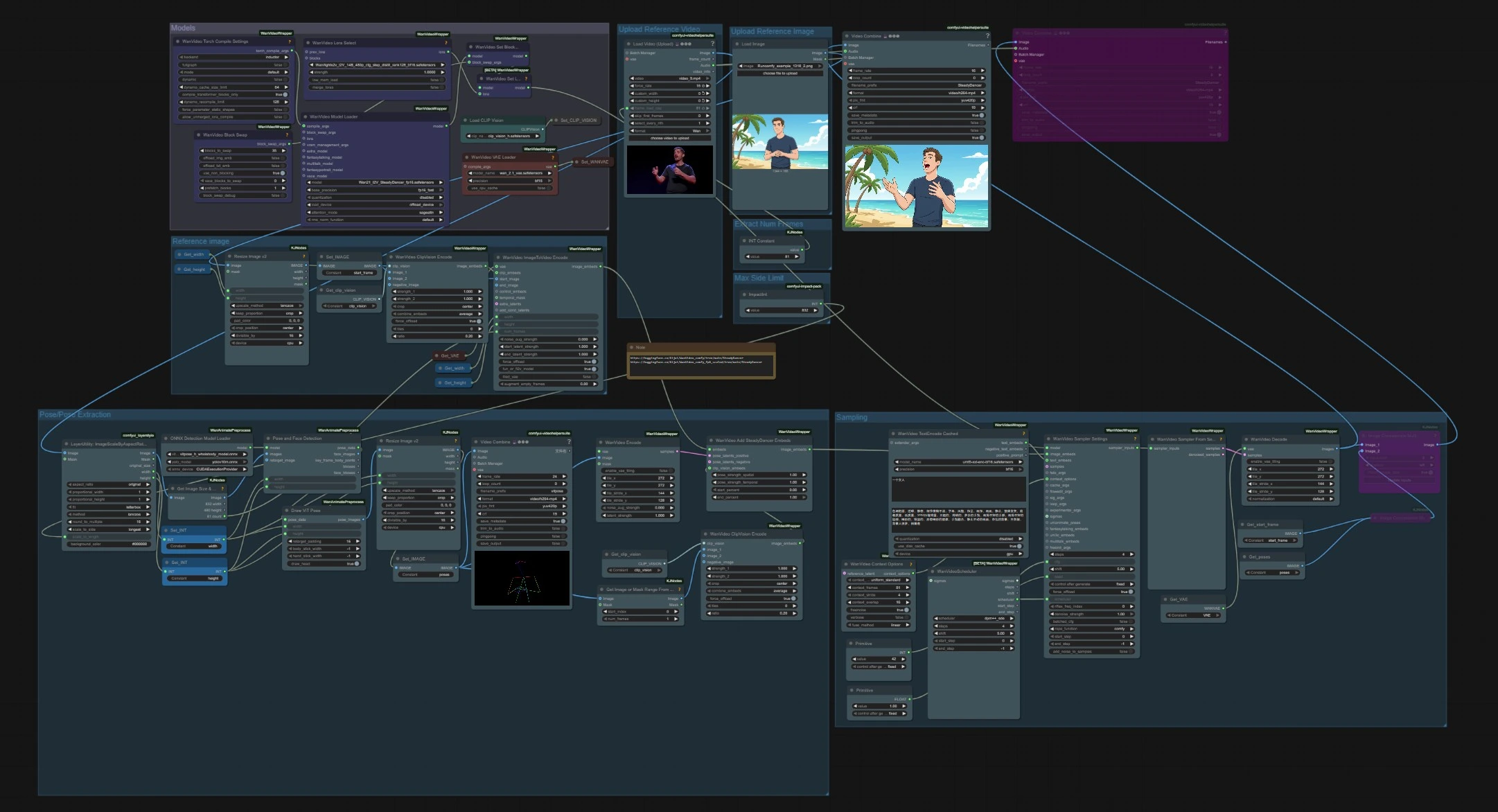Collapse the Draw ViT Pose node dot
The width and height of the screenshot is (1498, 812).
(x=287, y=511)
